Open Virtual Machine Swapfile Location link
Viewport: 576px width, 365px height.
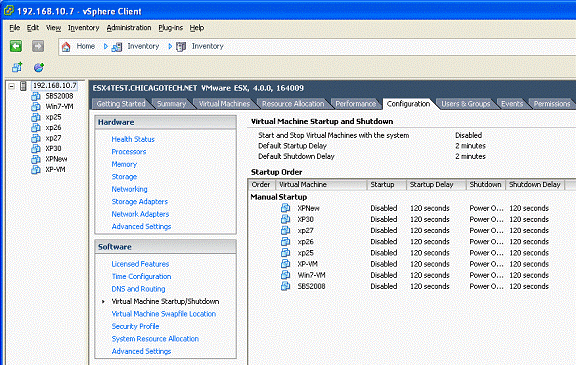click(164, 314)
